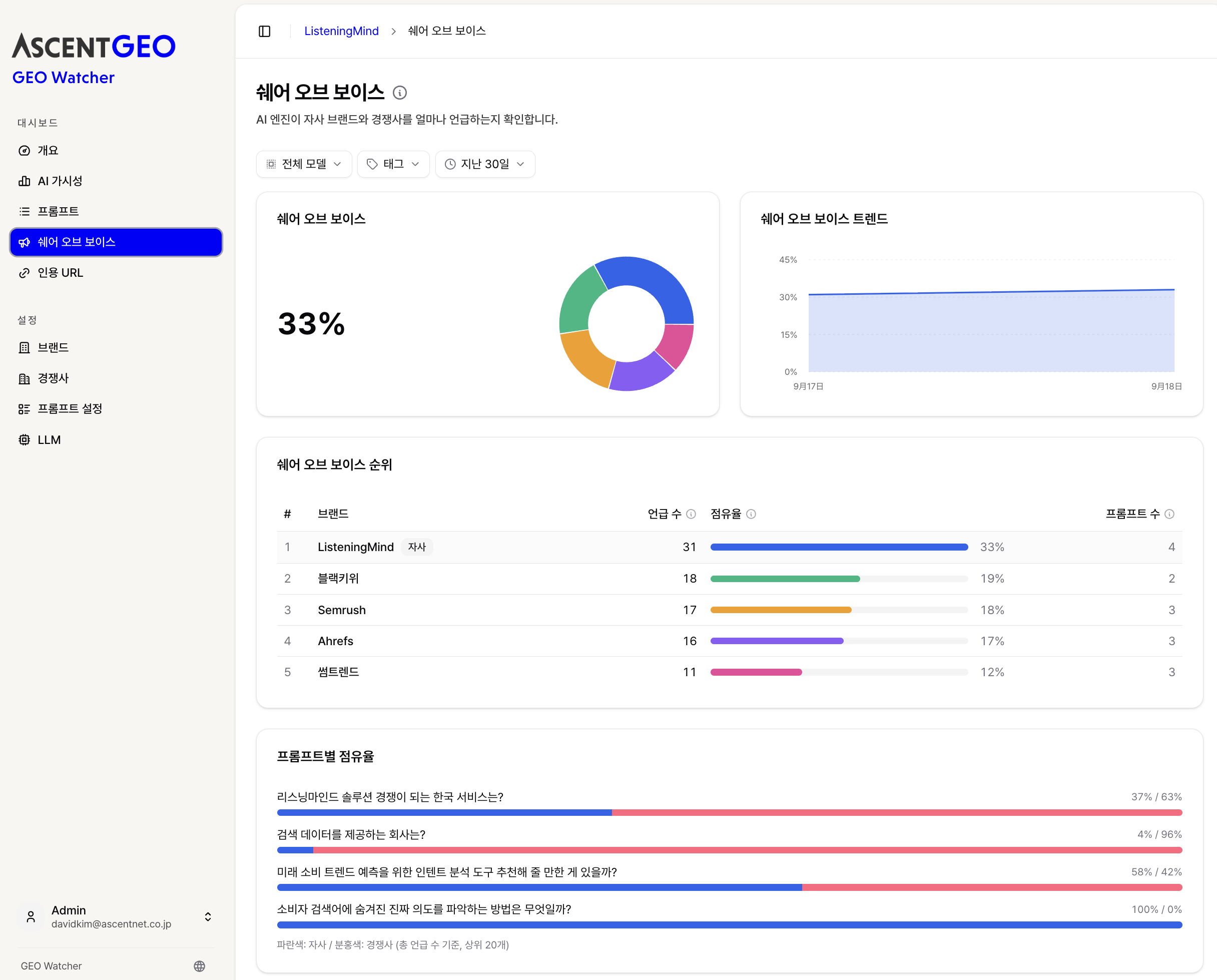Click the Admin user avatar icon
Screen dimensions: 1217x980
click(x=31, y=916)
